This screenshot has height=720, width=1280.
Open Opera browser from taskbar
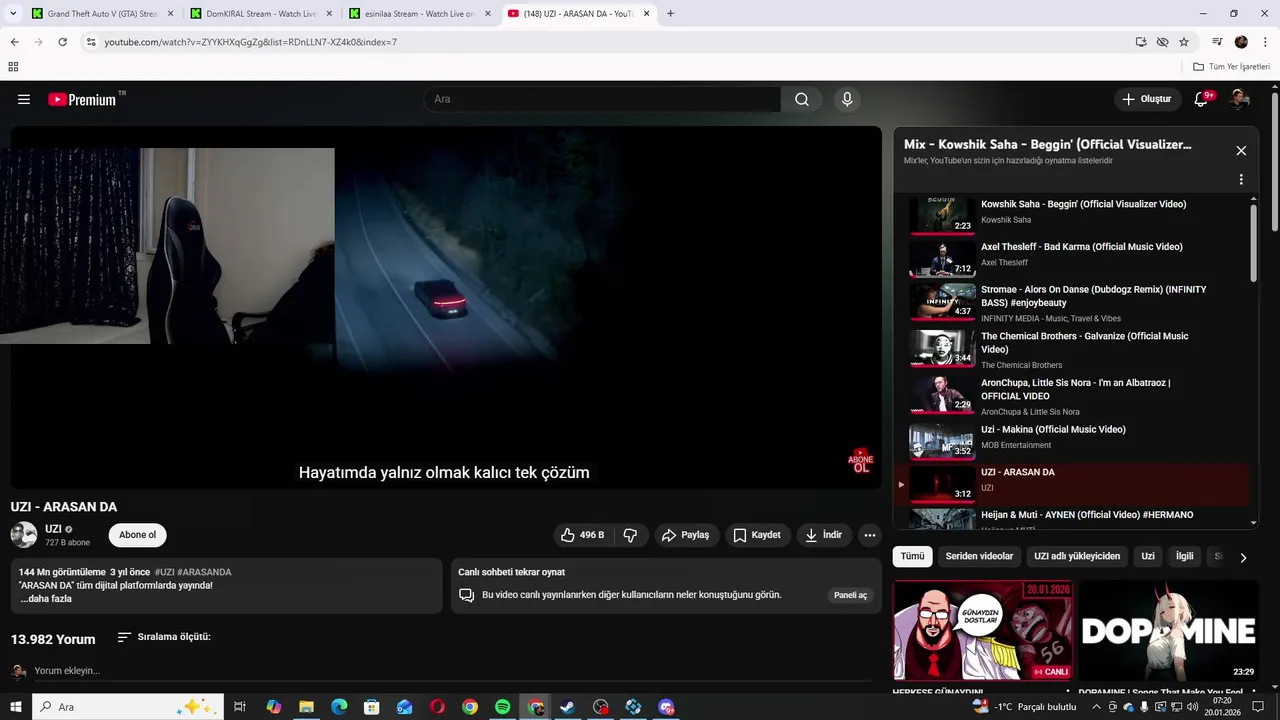click(437, 707)
